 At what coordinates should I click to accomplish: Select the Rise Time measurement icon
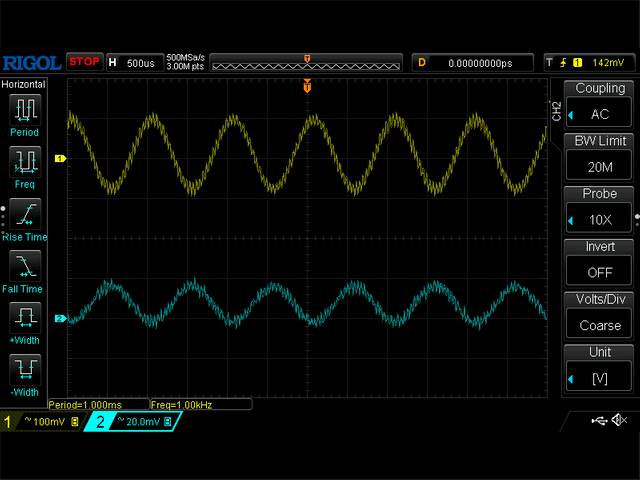(25, 217)
